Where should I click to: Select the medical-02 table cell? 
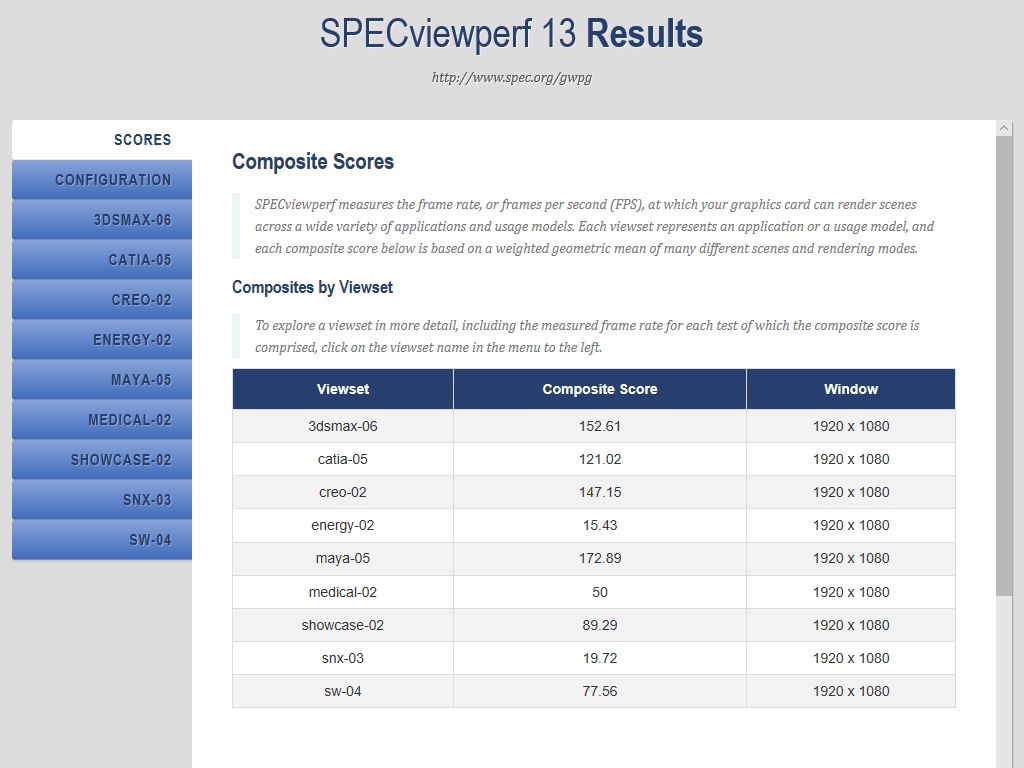pos(343,592)
